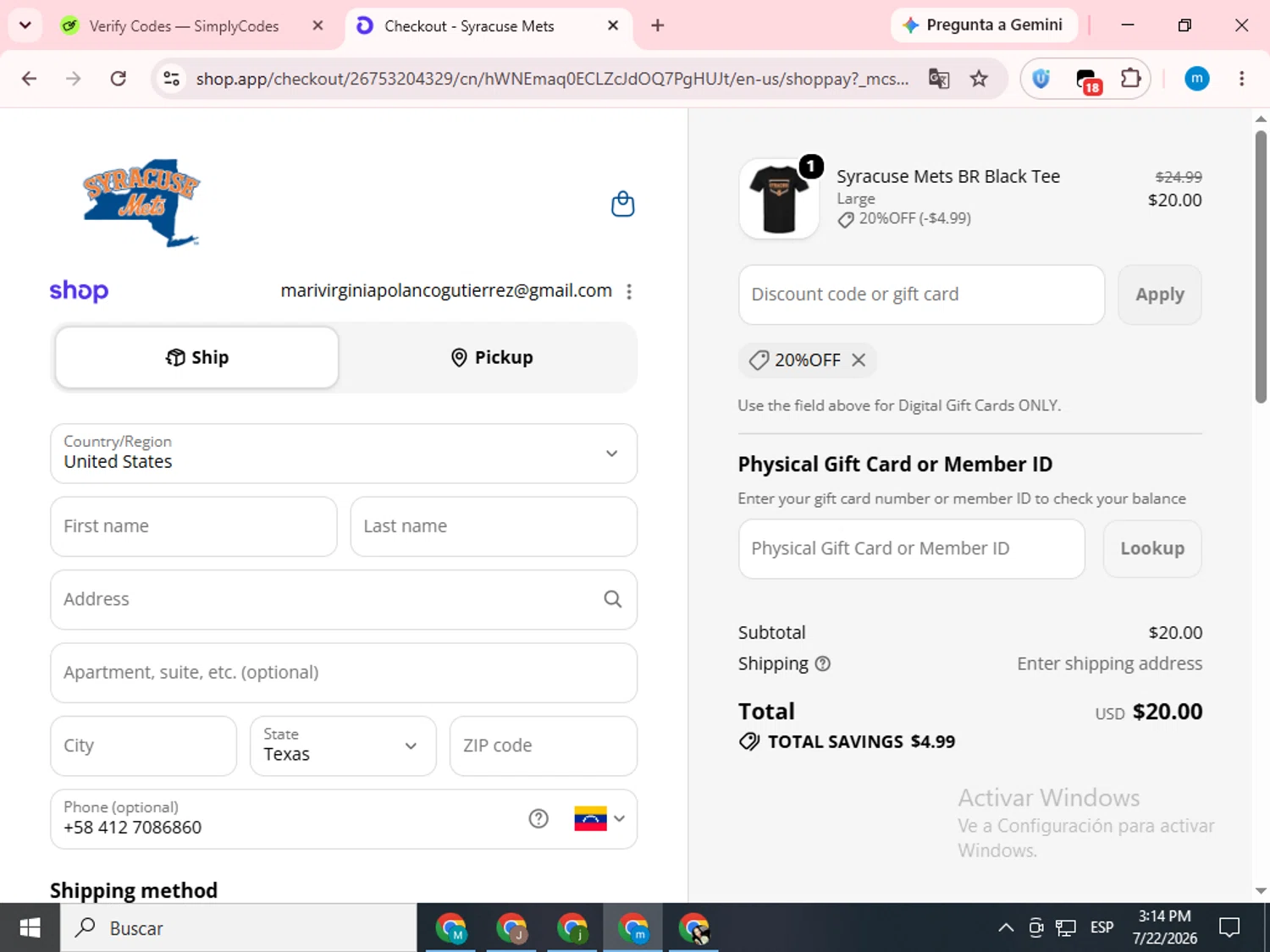The width and height of the screenshot is (1270, 952).
Task: Open a new browser tab
Action: click(658, 25)
